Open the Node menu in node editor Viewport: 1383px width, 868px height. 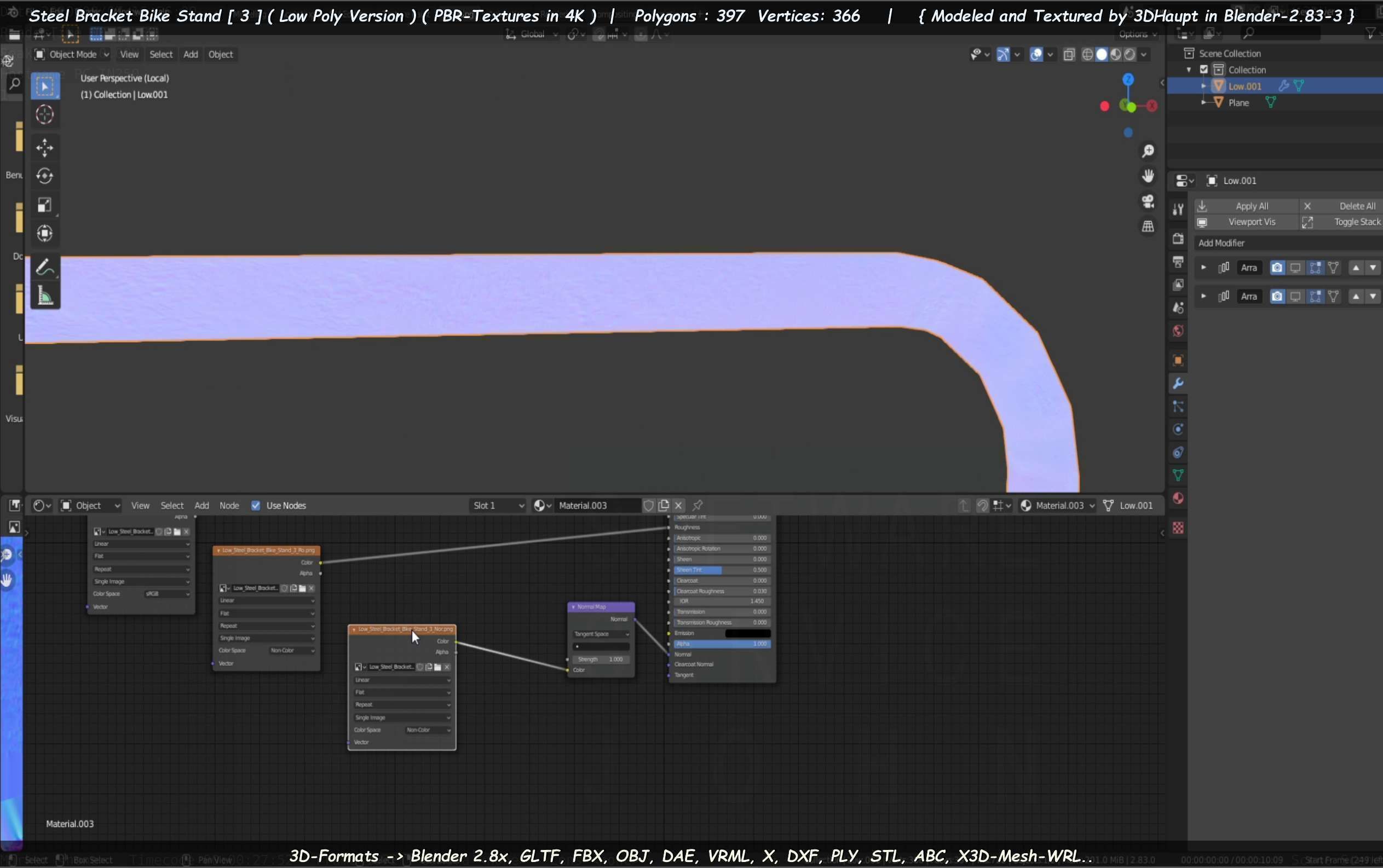click(x=229, y=505)
